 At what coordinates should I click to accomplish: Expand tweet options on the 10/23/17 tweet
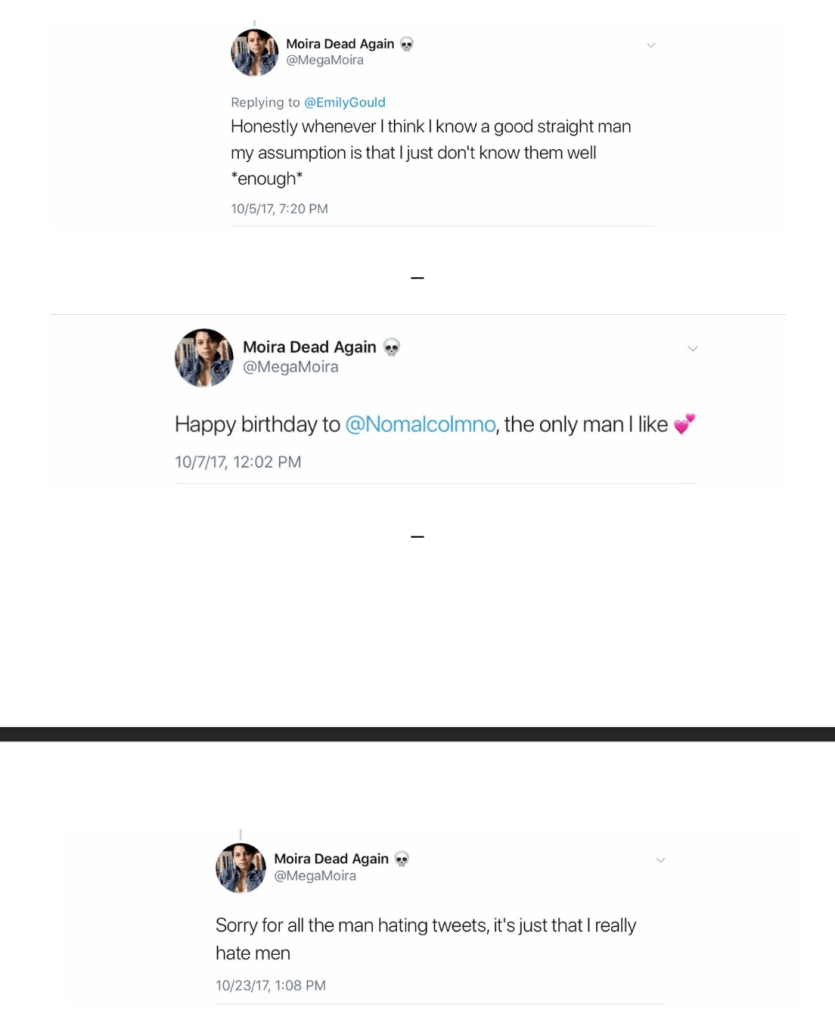pos(660,860)
